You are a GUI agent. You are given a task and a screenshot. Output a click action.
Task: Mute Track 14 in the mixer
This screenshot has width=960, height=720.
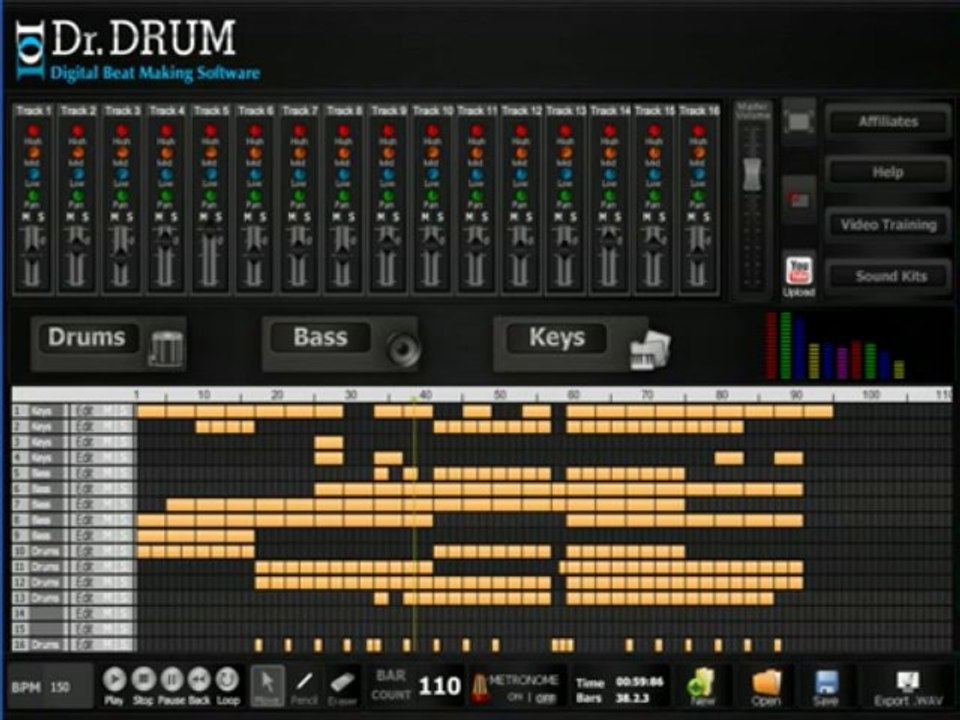pyautogui.click(x=602, y=217)
